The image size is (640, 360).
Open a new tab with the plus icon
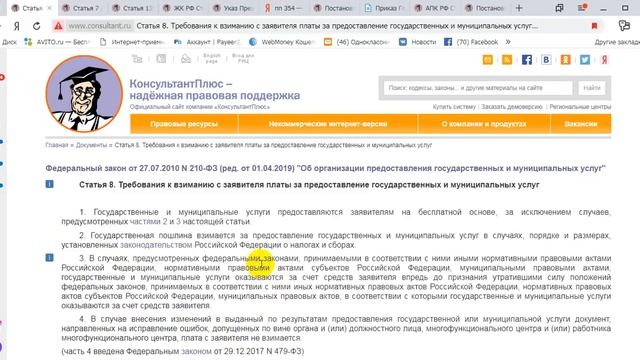tap(519, 8)
